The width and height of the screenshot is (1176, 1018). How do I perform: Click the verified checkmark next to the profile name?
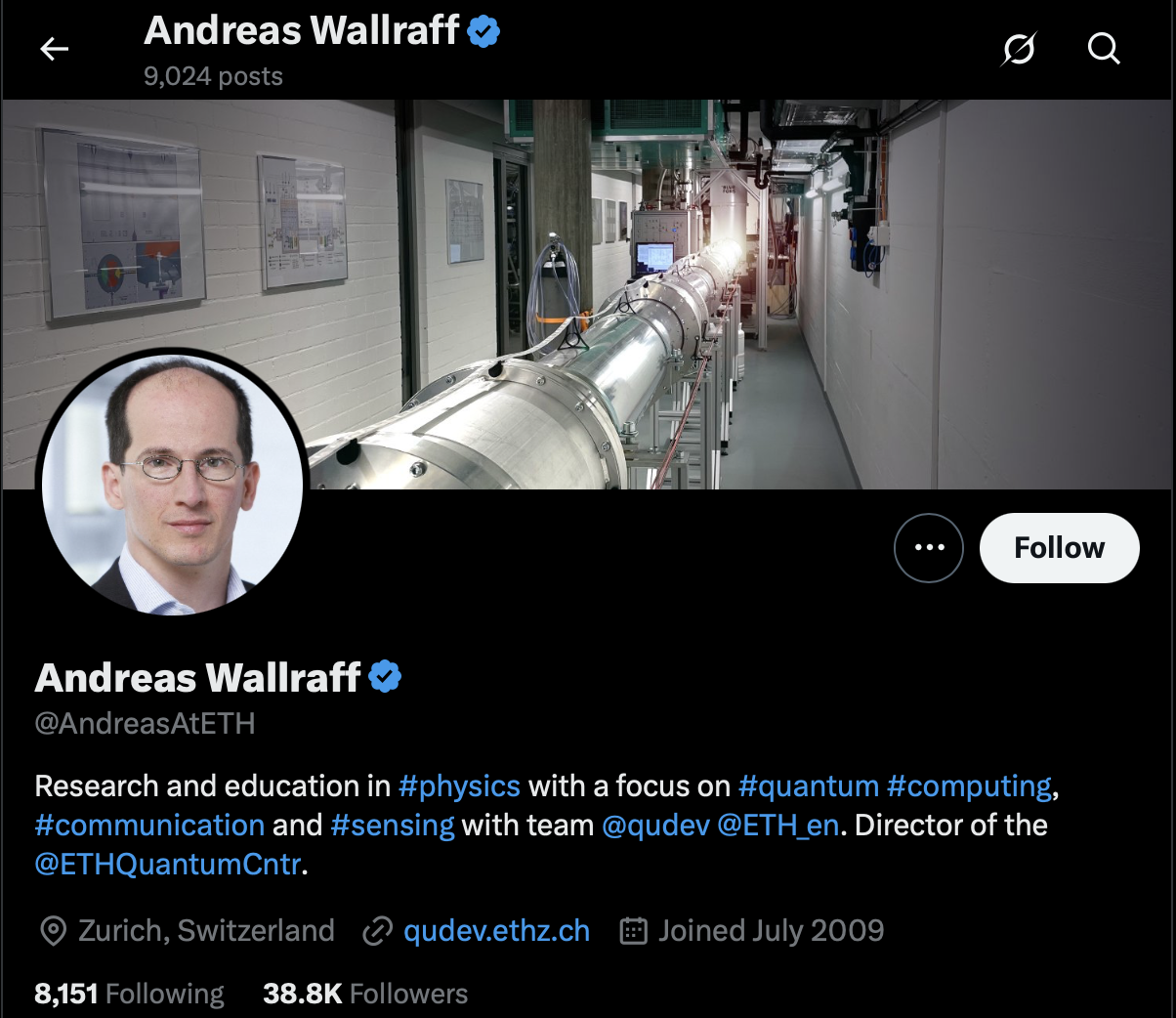coord(385,676)
